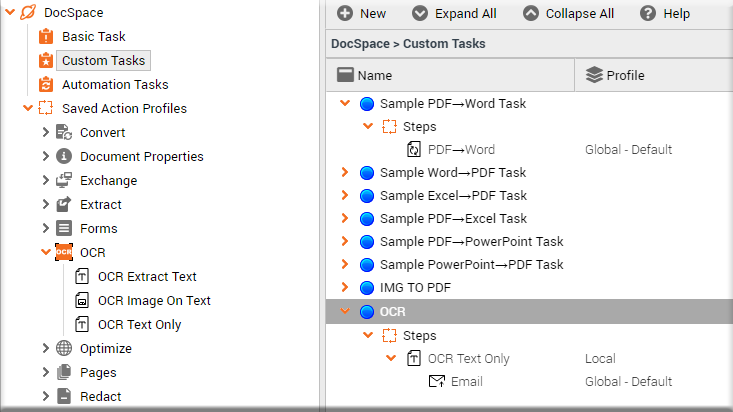The height and width of the screenshot is (412, 733).
Task: Click the Expand All down-arrow icon
Action: pyautogui.click(x=420, y=14)
